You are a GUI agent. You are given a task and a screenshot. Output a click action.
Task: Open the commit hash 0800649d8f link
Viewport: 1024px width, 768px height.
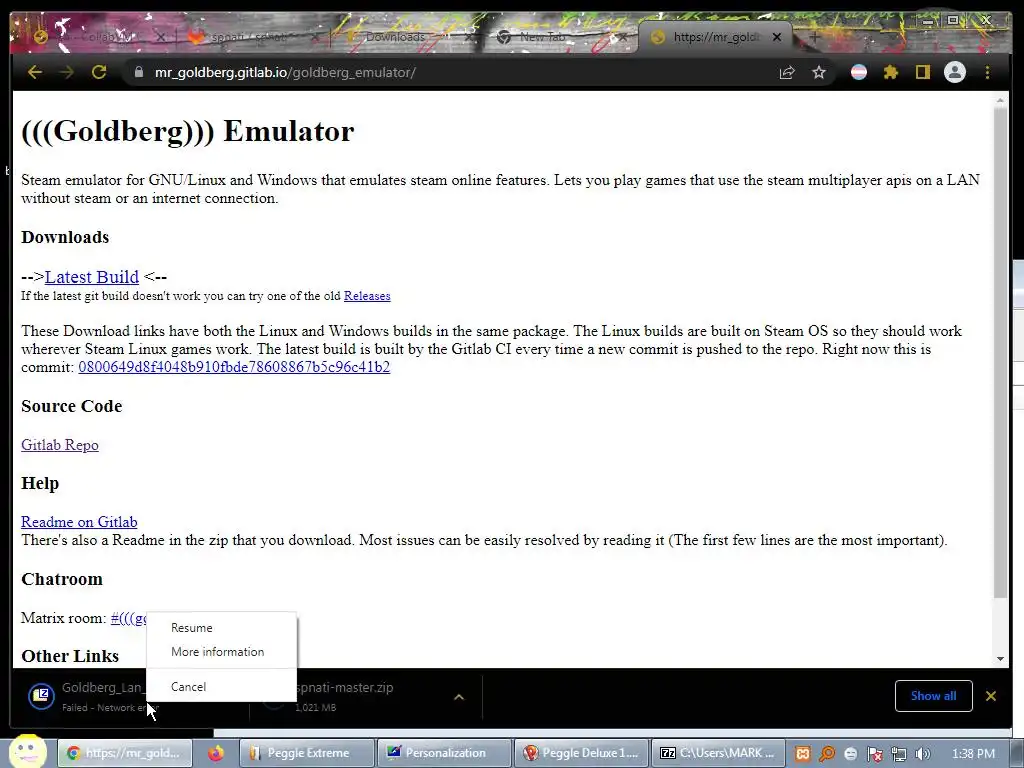point(234,367)
